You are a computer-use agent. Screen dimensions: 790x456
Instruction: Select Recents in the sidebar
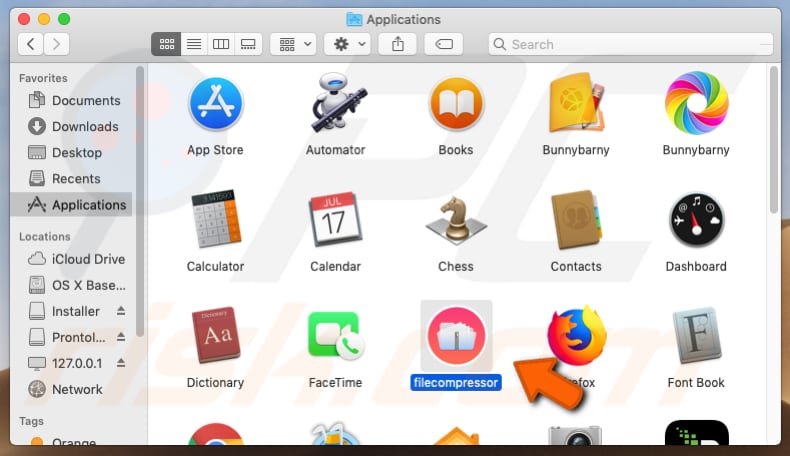click(x=74, y=179)
